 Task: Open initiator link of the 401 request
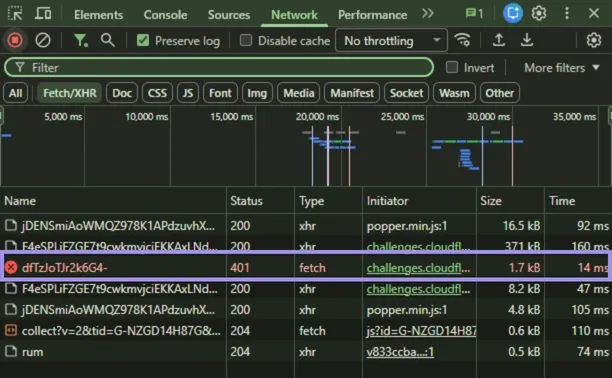tap(418, 268)
